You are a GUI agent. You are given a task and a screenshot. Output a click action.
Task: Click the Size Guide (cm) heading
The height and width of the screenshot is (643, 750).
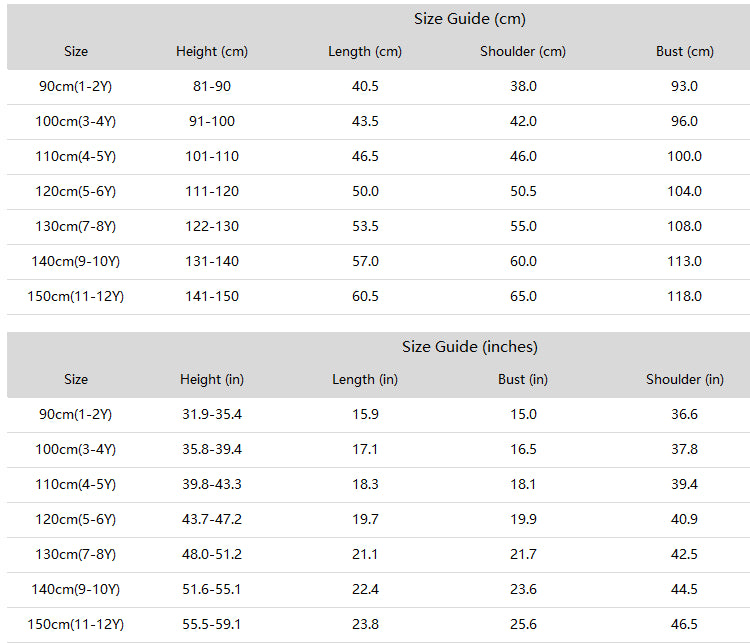click(470, 19)
